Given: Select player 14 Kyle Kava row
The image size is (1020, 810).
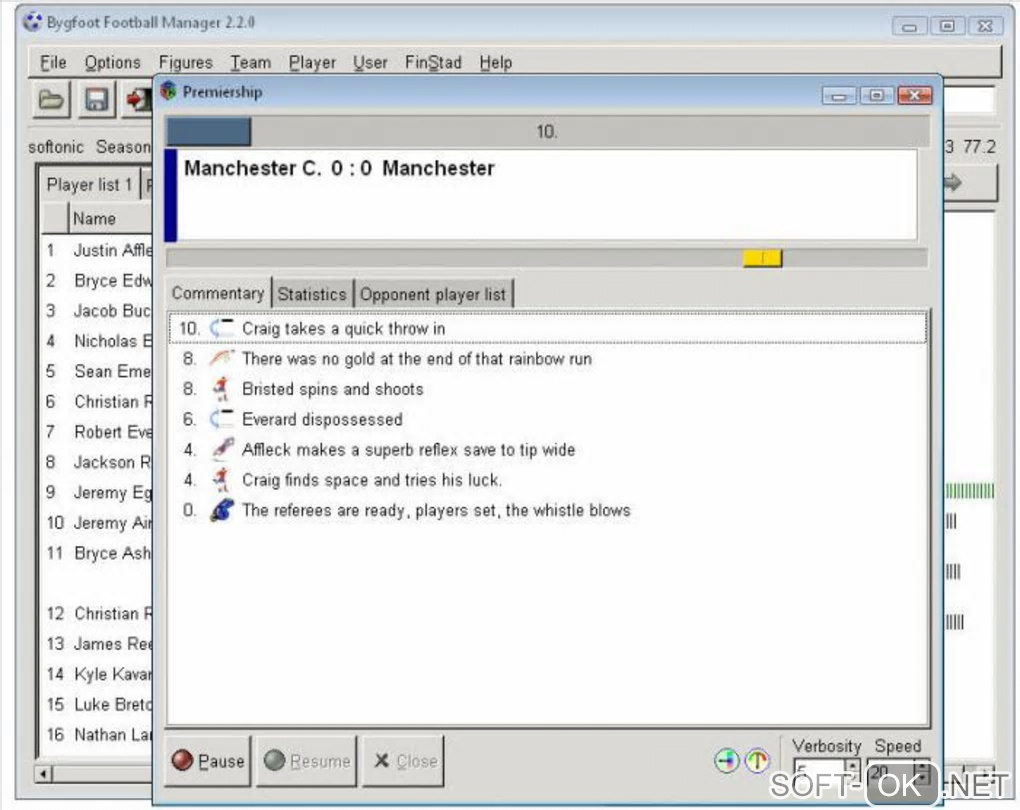Looking at the screenshot, I should [98, 674].
